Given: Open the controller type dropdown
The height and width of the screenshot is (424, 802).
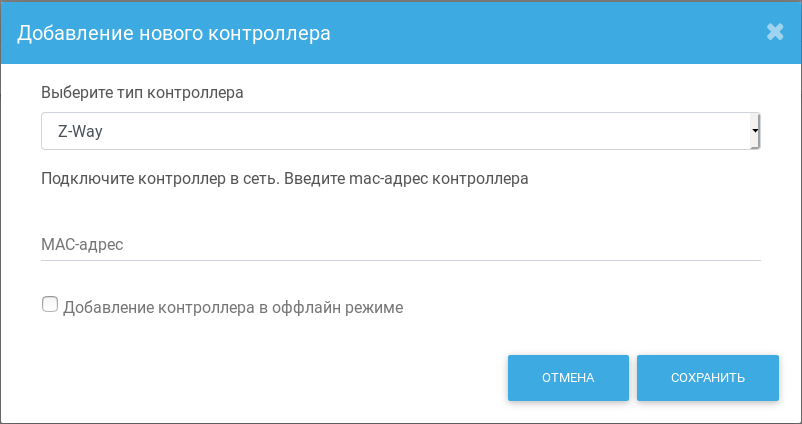Looking at the screenshot, I should (x=400, y=130).
